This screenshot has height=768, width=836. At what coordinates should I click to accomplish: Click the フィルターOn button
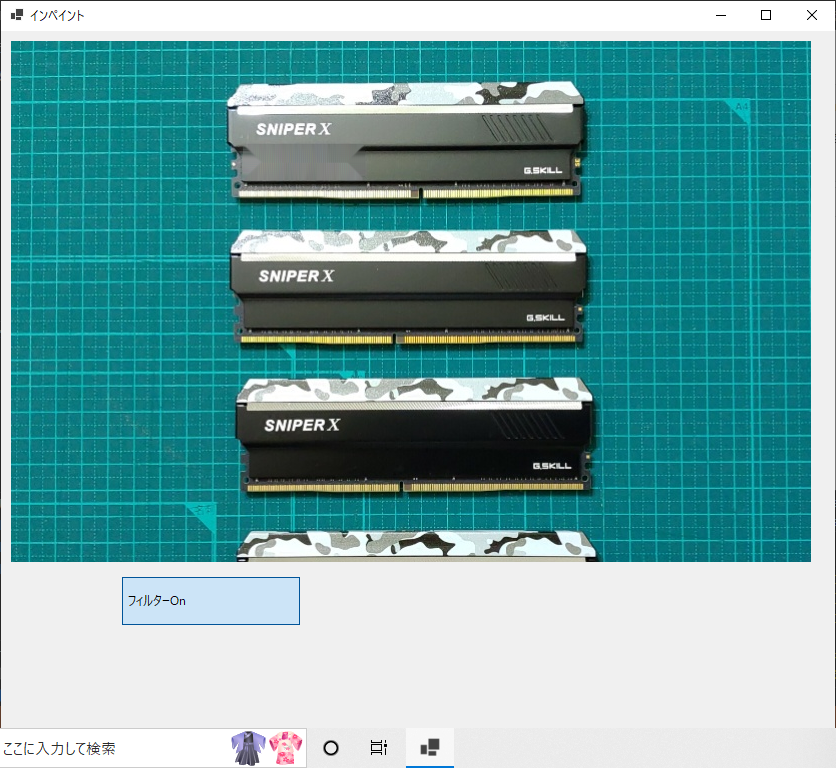(x=211, y=601)
